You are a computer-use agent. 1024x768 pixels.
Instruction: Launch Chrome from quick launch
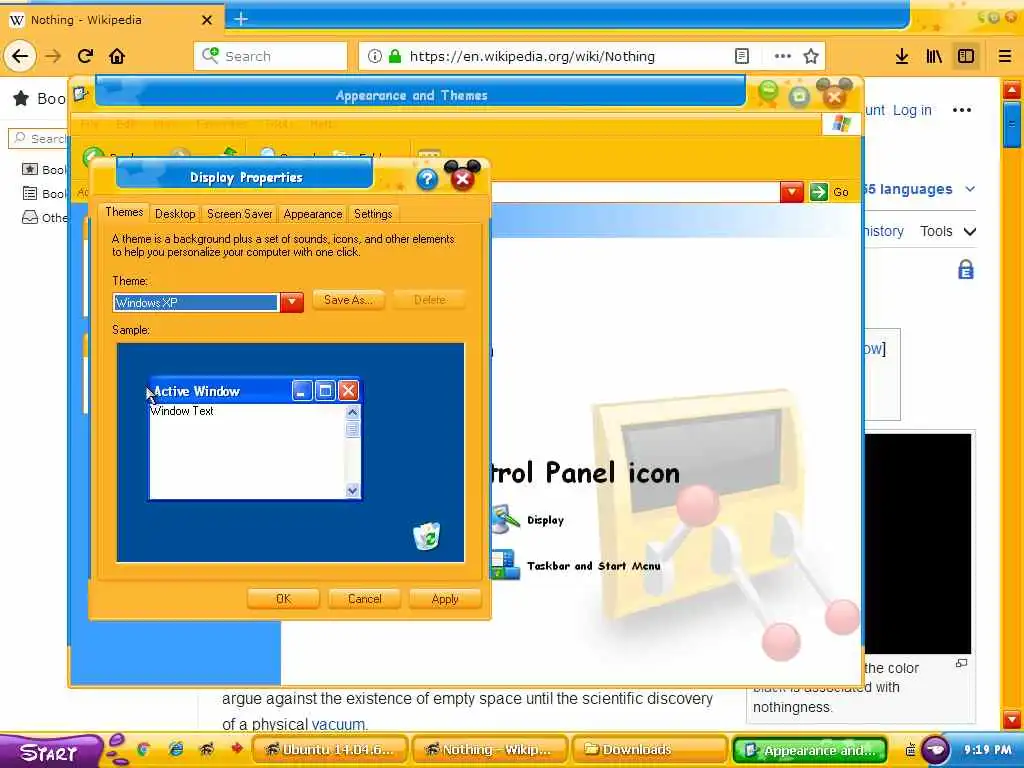point(144,749)
